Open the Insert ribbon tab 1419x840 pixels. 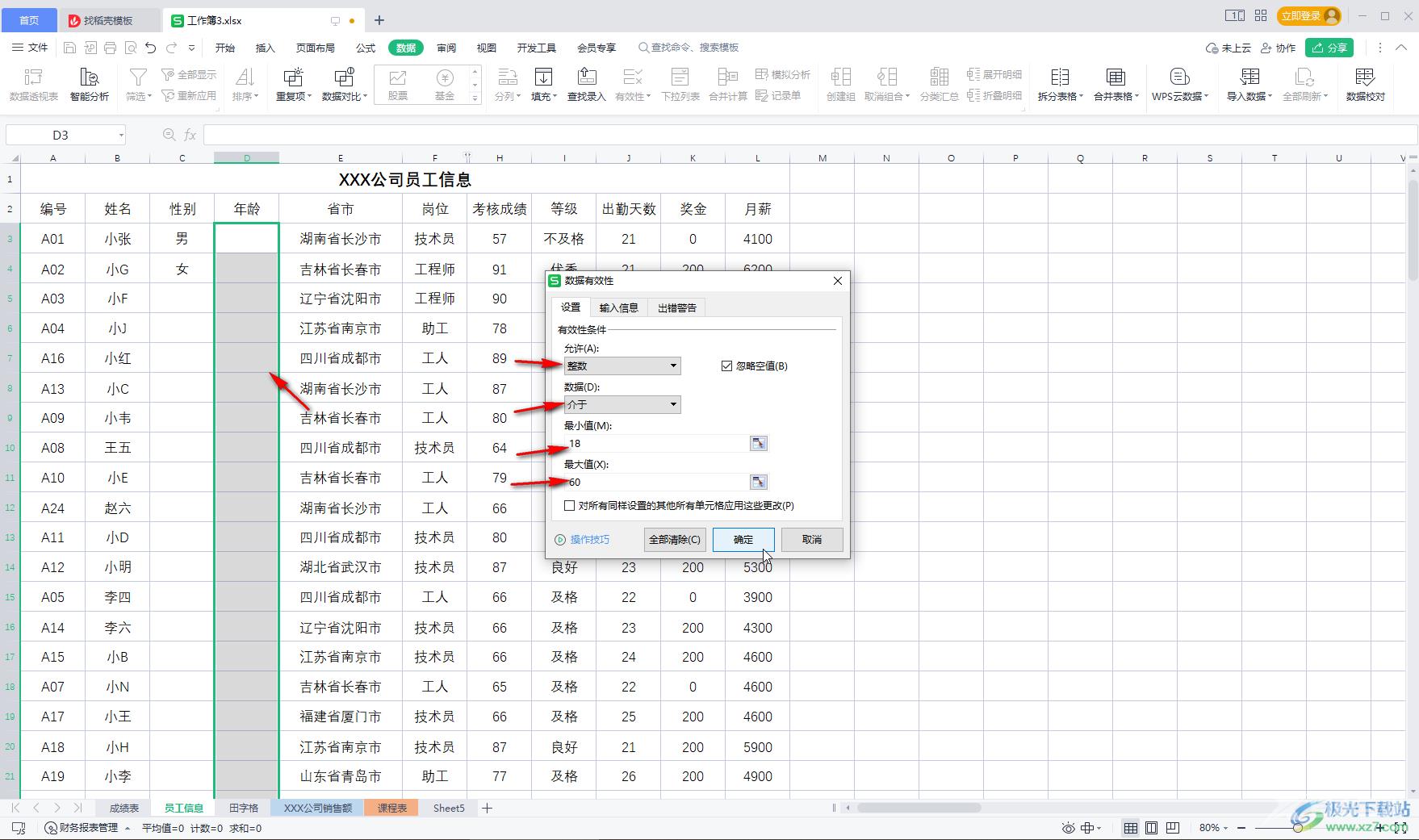265,48
